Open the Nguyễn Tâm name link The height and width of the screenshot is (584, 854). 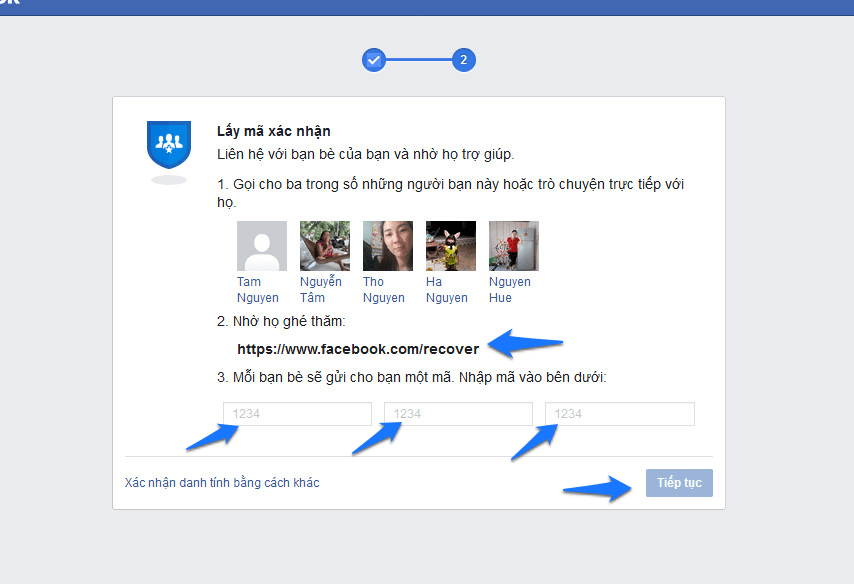pos(321,290)
